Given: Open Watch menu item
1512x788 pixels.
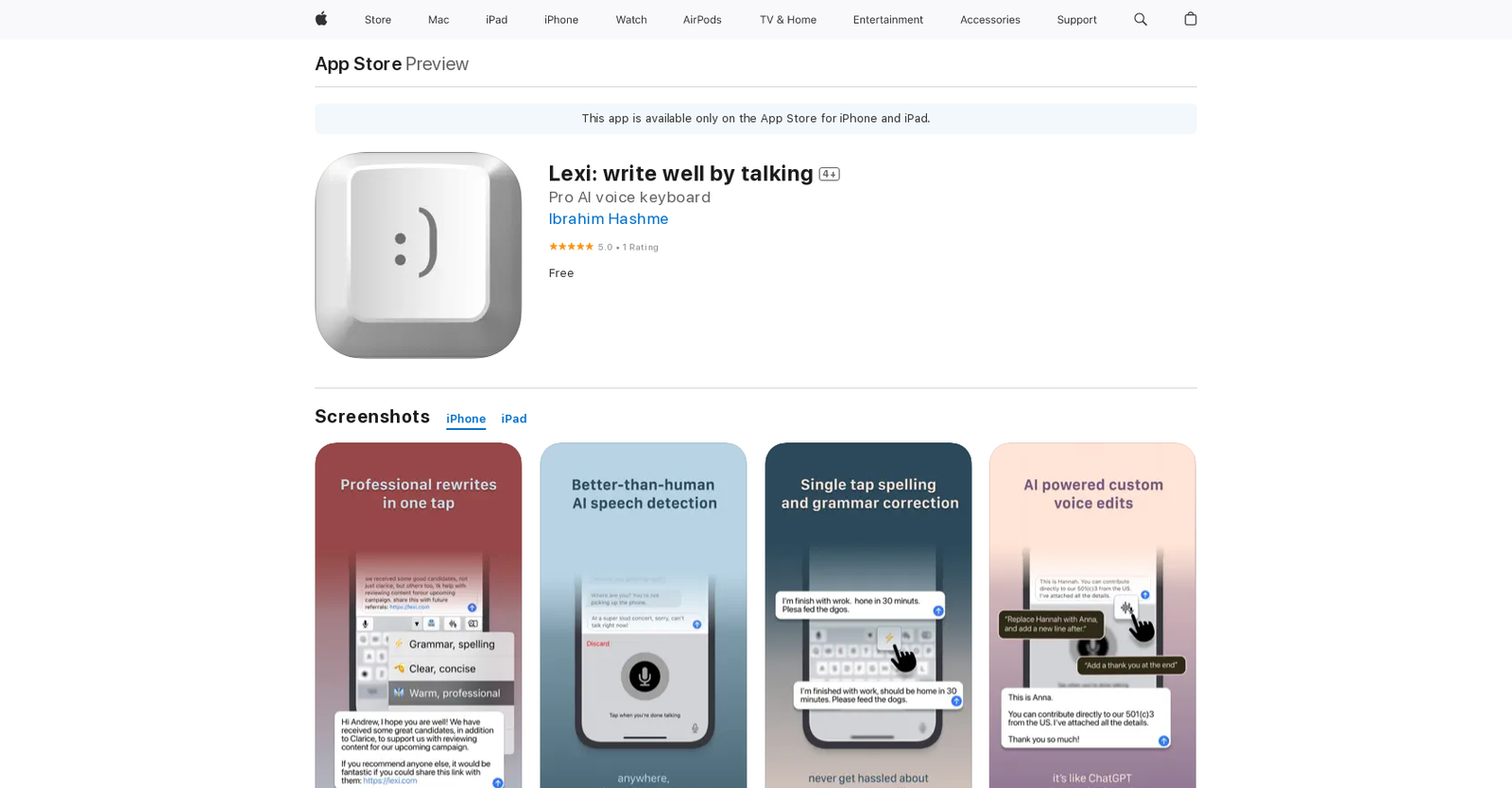Looking at the screenshot, I should (631, 20).
